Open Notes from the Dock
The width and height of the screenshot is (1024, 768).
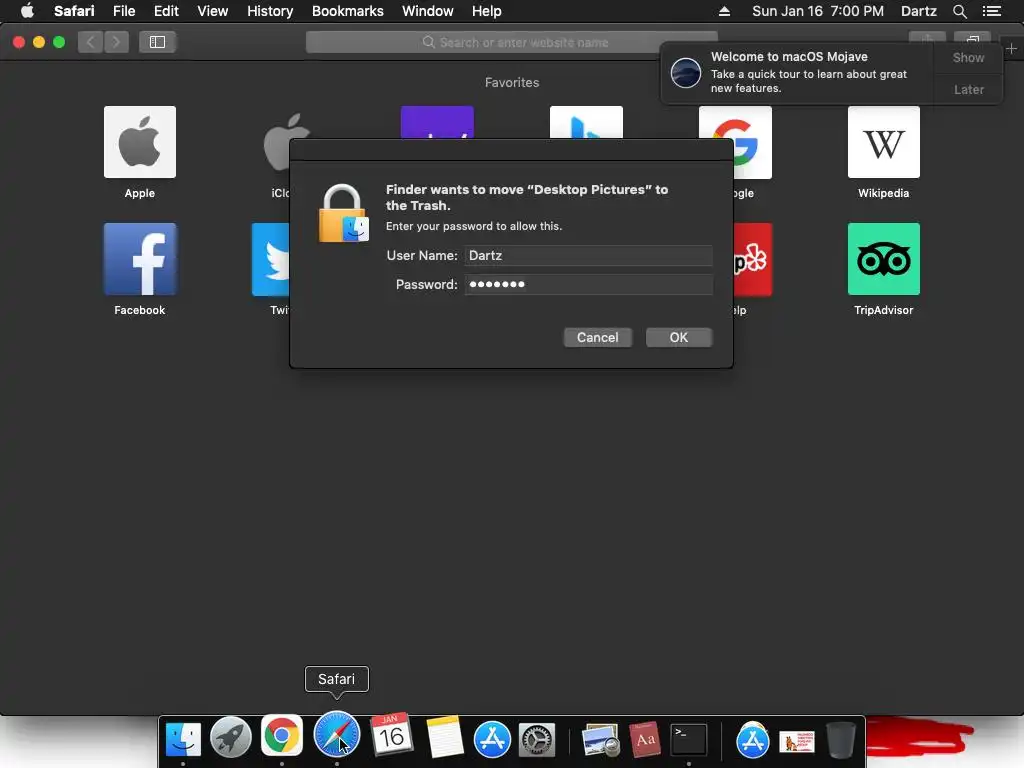coord(444,737)
